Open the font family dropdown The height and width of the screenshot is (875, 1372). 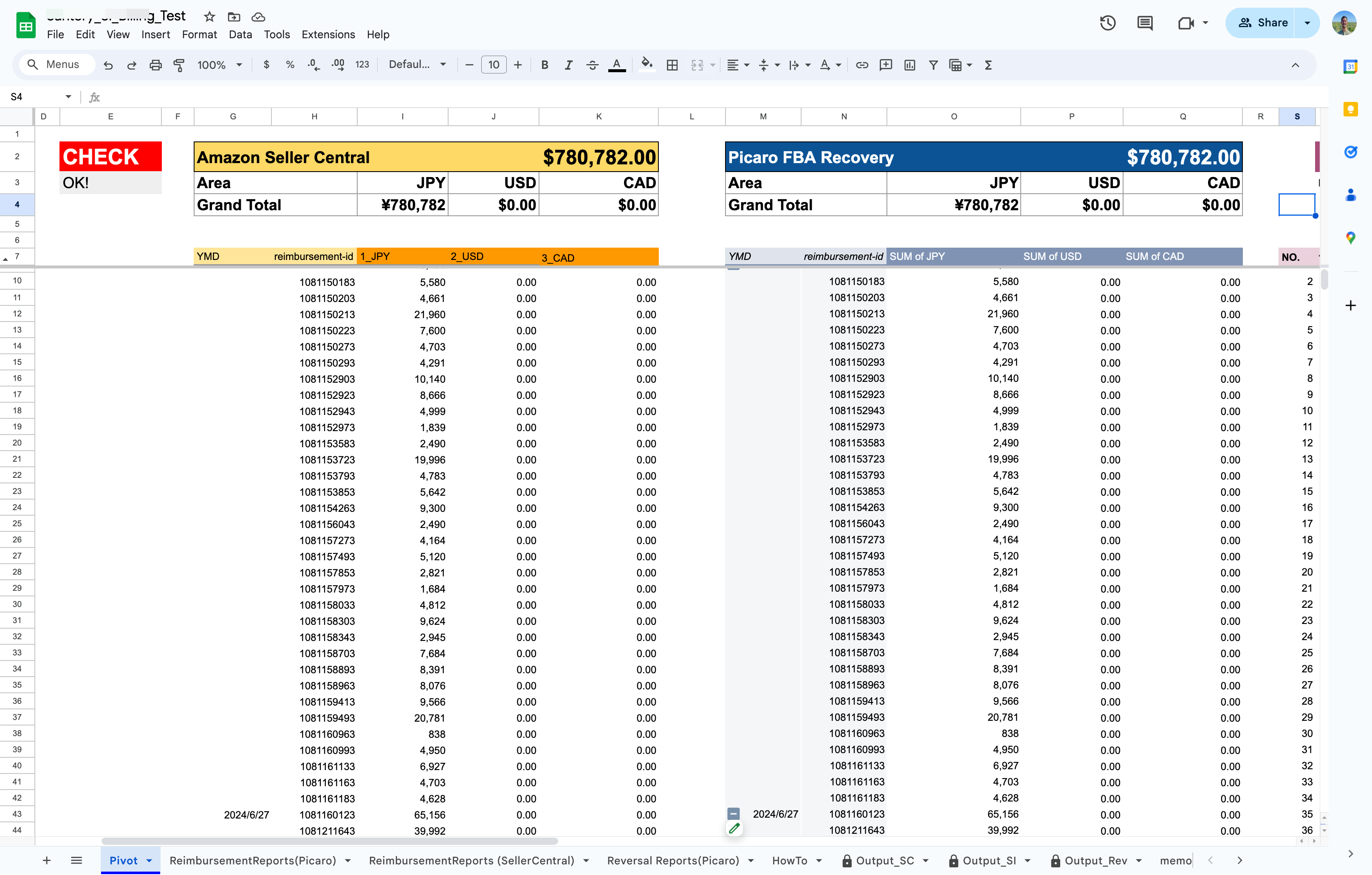[417, 65]
